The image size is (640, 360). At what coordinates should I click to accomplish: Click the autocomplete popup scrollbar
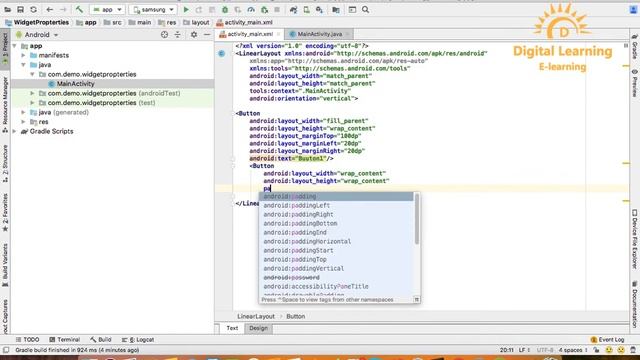coord(417,218)
